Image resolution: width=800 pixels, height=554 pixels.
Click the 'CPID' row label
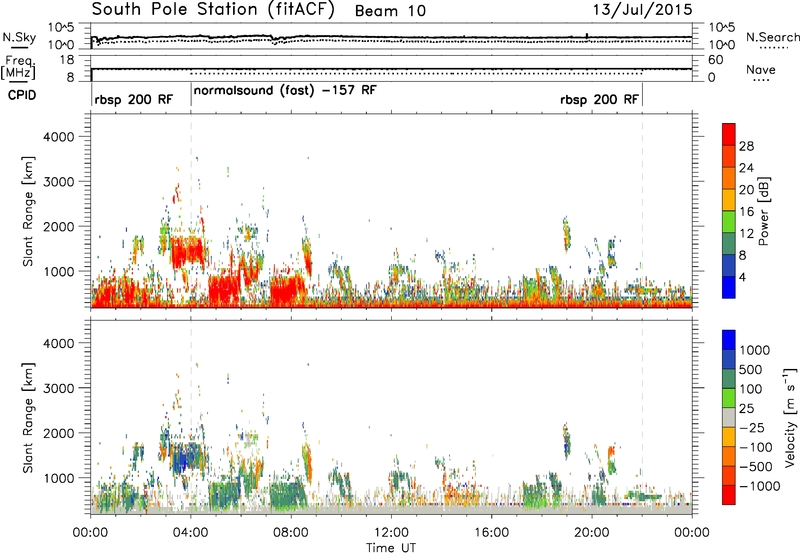21,95
